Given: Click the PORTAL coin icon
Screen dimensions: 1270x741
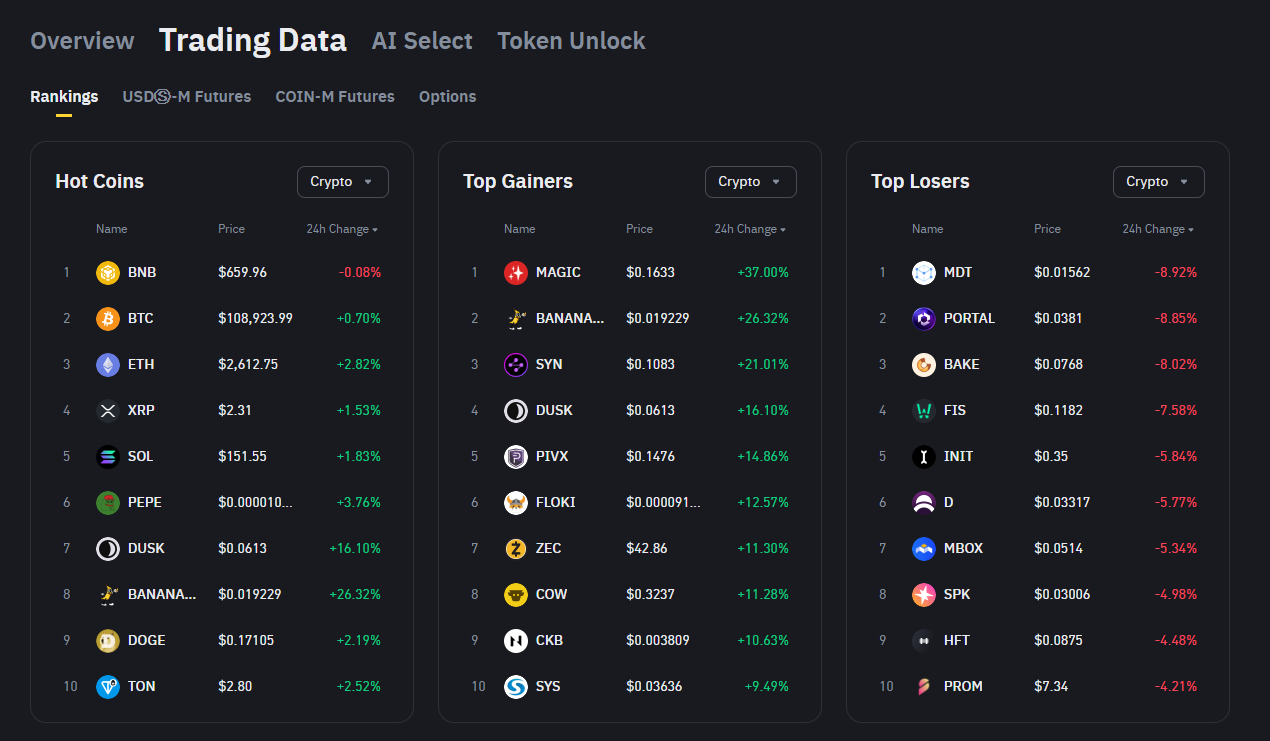Looking at the screenshot, I should coord(924,318).
